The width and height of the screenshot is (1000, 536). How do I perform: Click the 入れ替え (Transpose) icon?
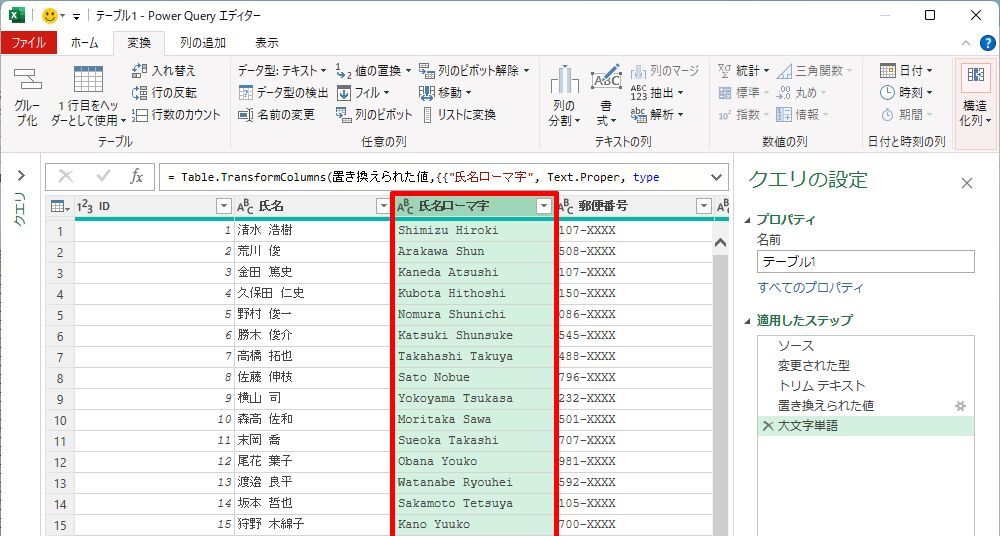click(140, 71)
